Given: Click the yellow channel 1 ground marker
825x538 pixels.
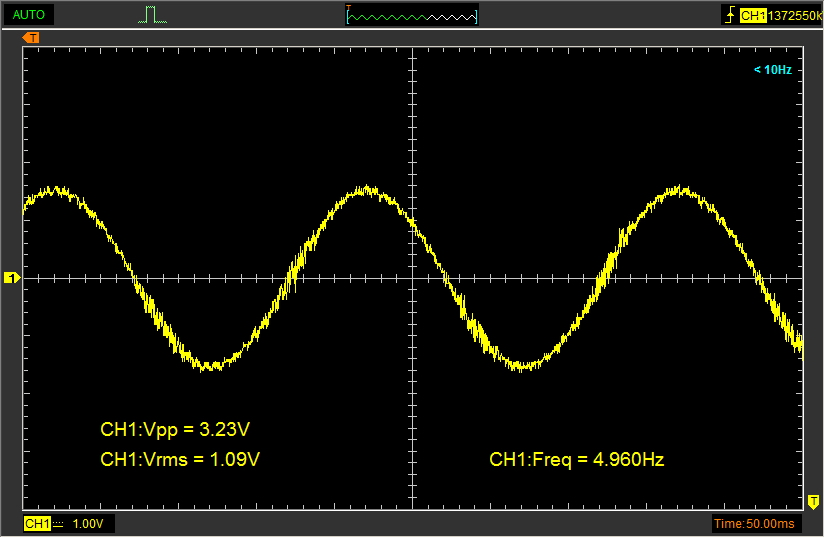Looking at the screenshot, I should 12,278.
